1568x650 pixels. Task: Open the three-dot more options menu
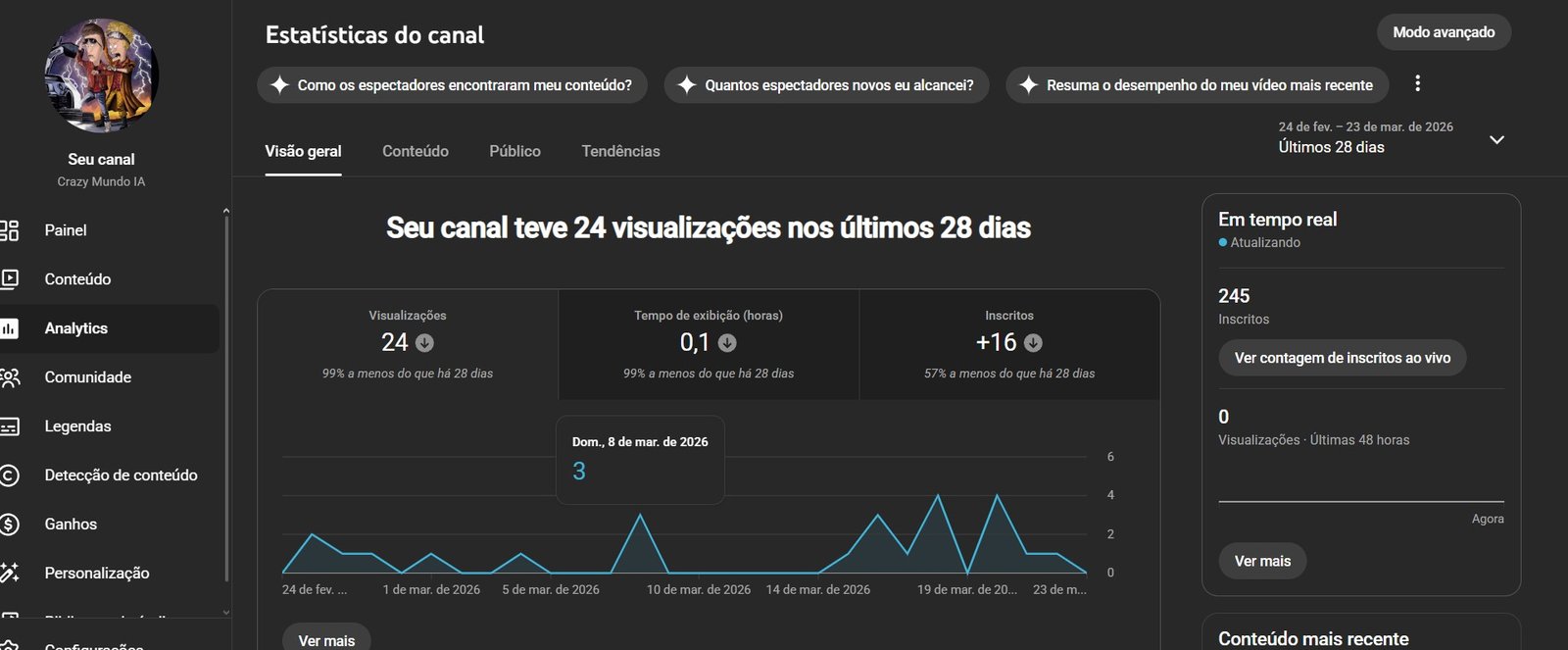[1417, 83]
